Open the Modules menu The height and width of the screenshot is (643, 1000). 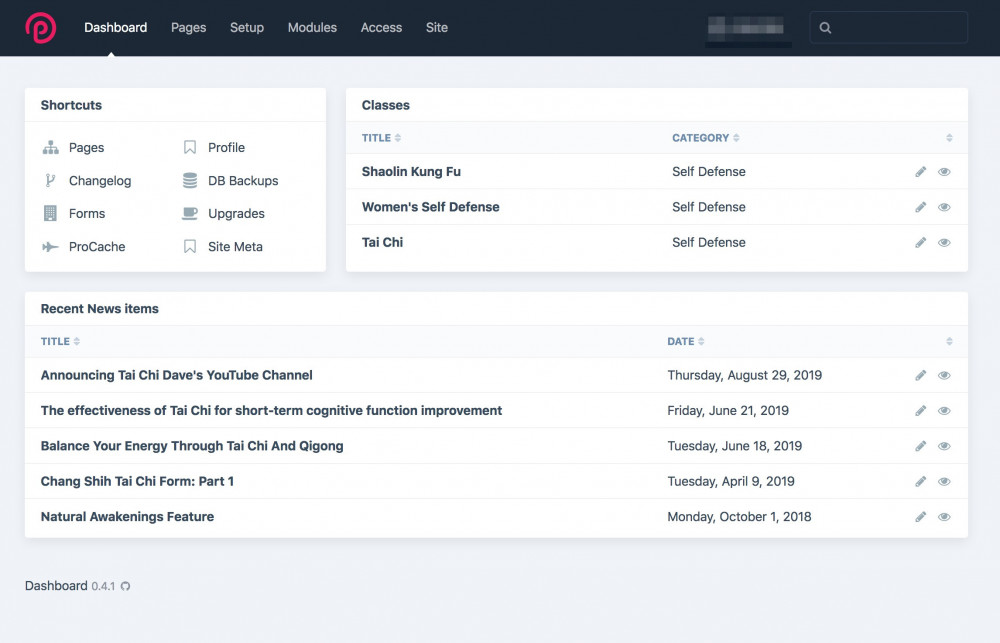(x=312, y=28)
